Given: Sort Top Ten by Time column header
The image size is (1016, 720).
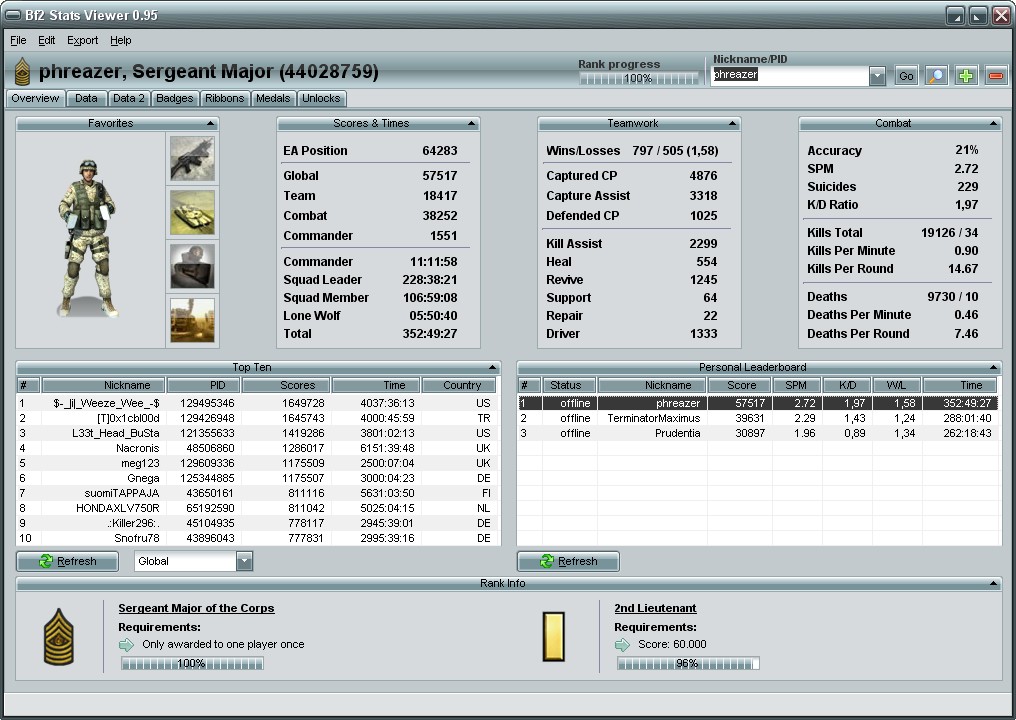Looking at the screenshot, I should [376, 386].
